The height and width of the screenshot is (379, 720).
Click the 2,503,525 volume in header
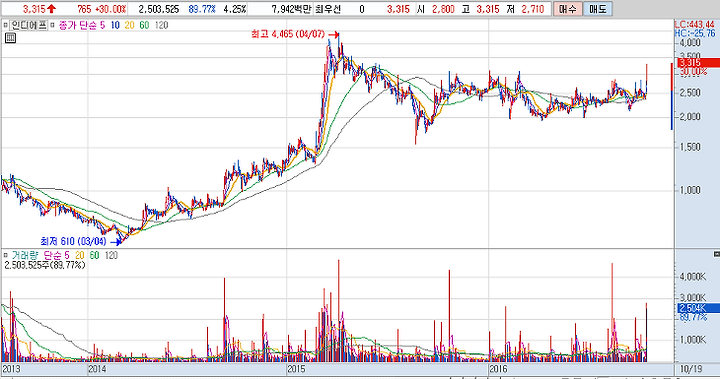click(159, 9)
